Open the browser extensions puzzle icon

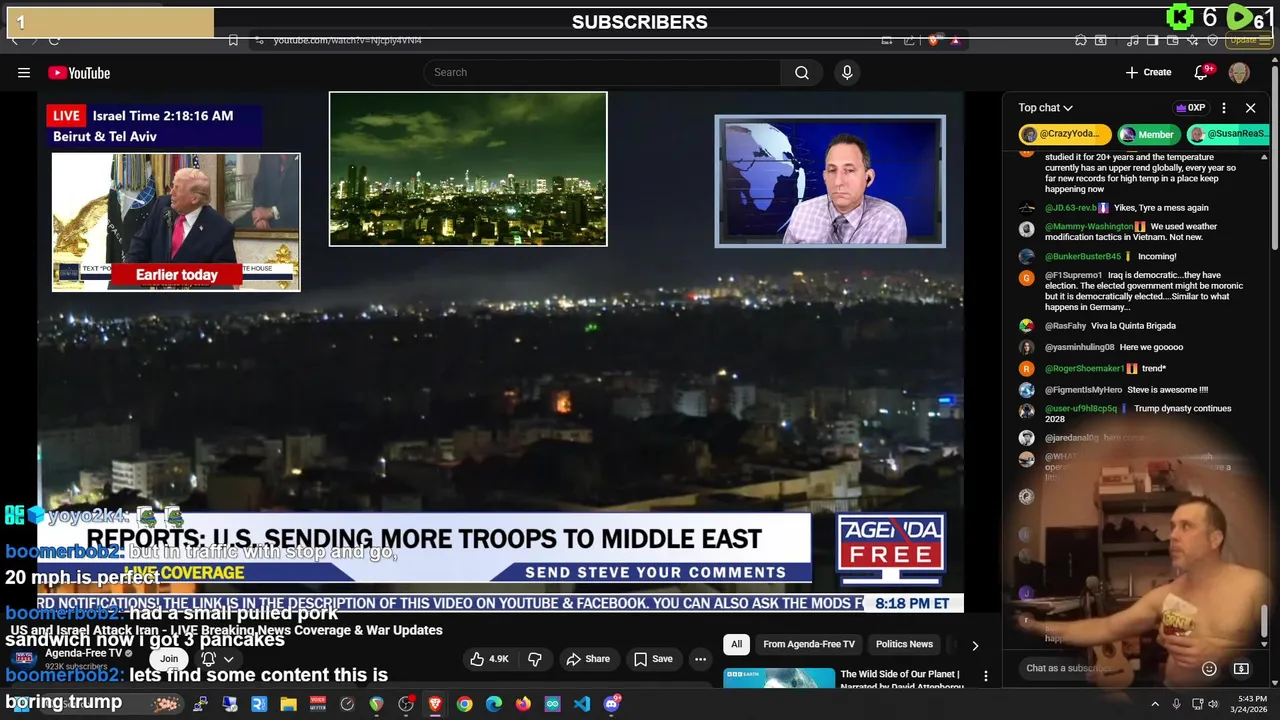coord(1081,40)
